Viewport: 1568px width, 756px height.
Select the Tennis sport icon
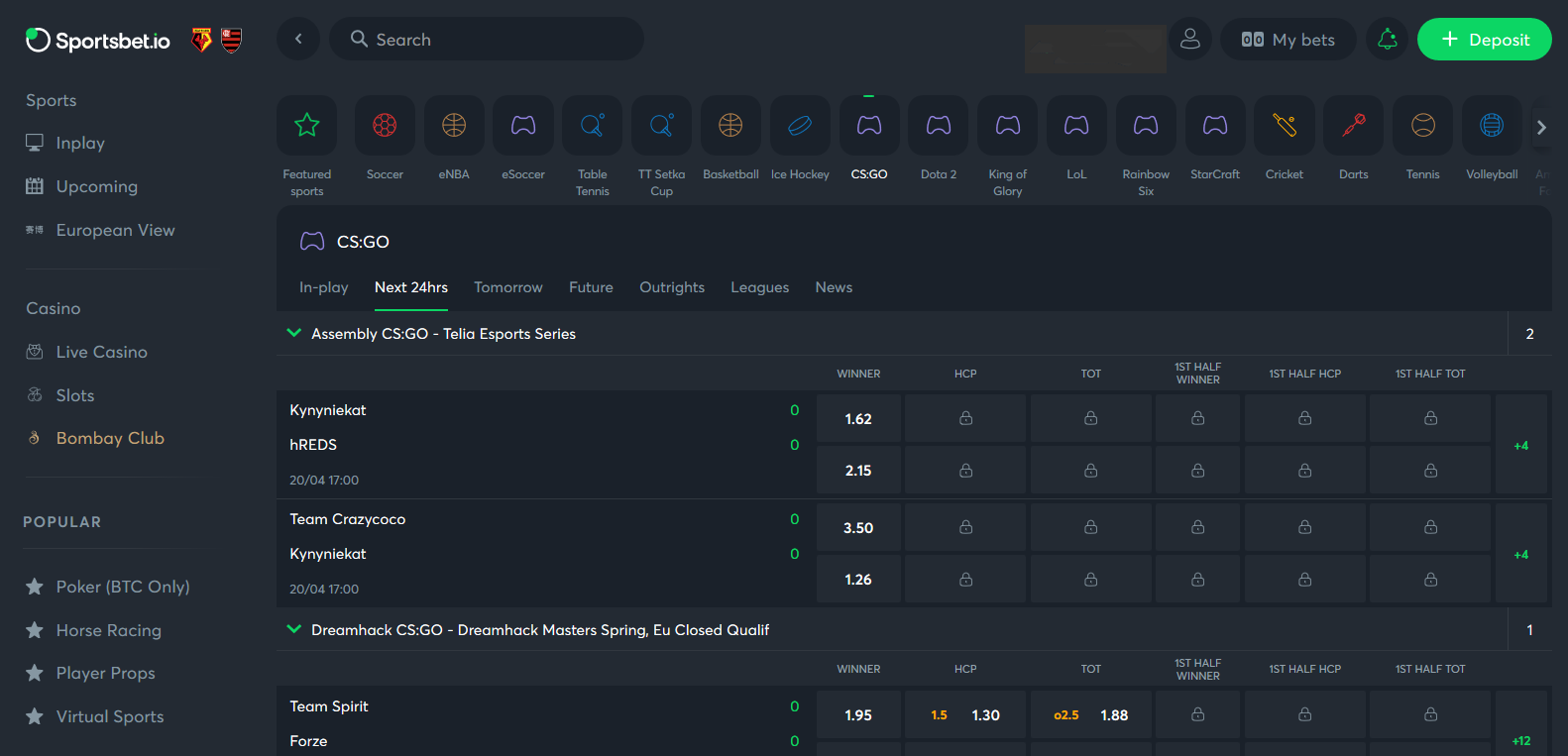coord(1423,126)
